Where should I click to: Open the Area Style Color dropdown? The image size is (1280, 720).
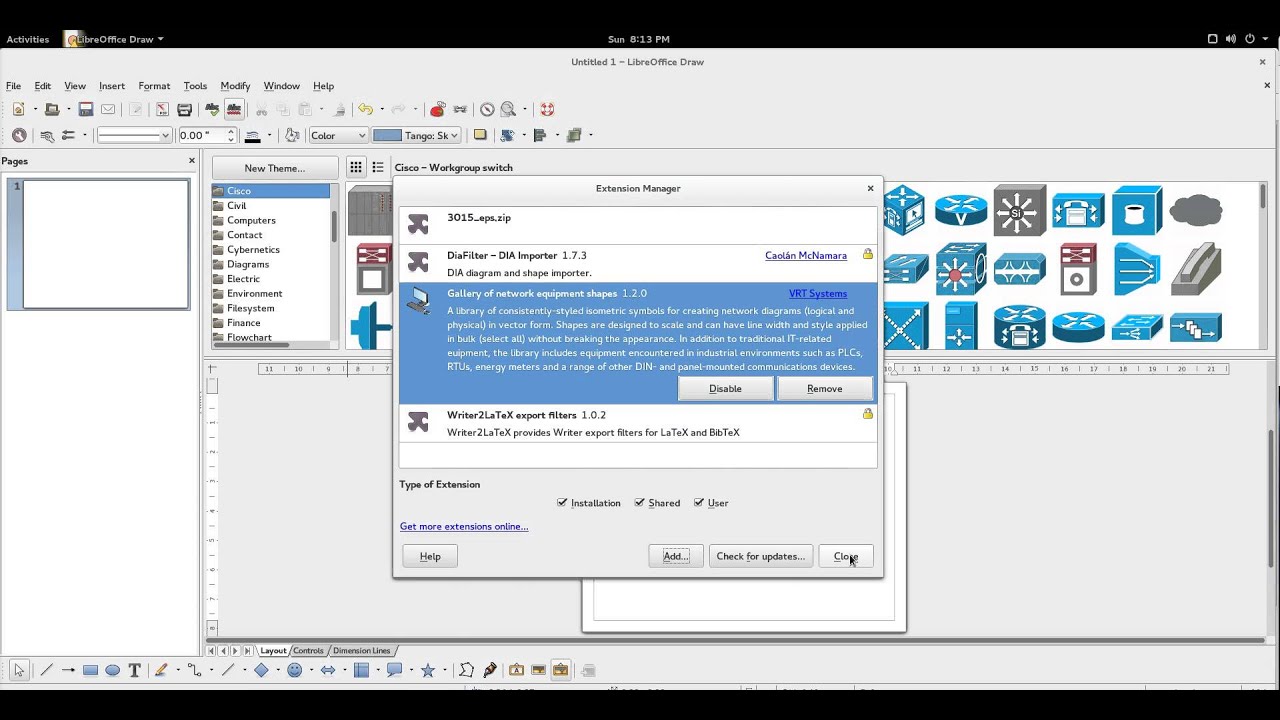click(x=338, y=135)
